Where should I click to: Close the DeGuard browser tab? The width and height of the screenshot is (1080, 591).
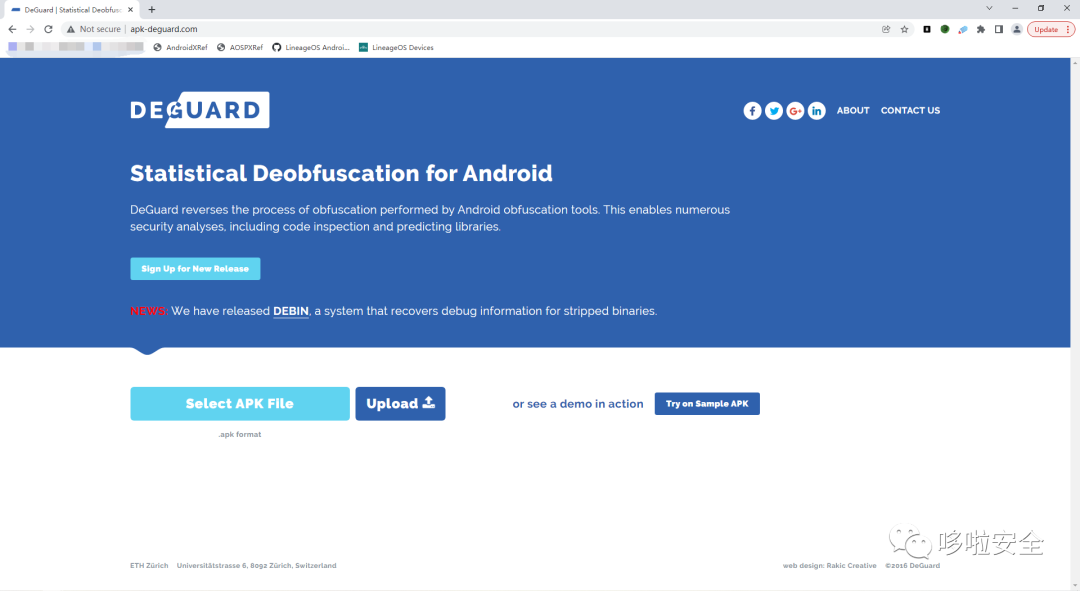130,10
